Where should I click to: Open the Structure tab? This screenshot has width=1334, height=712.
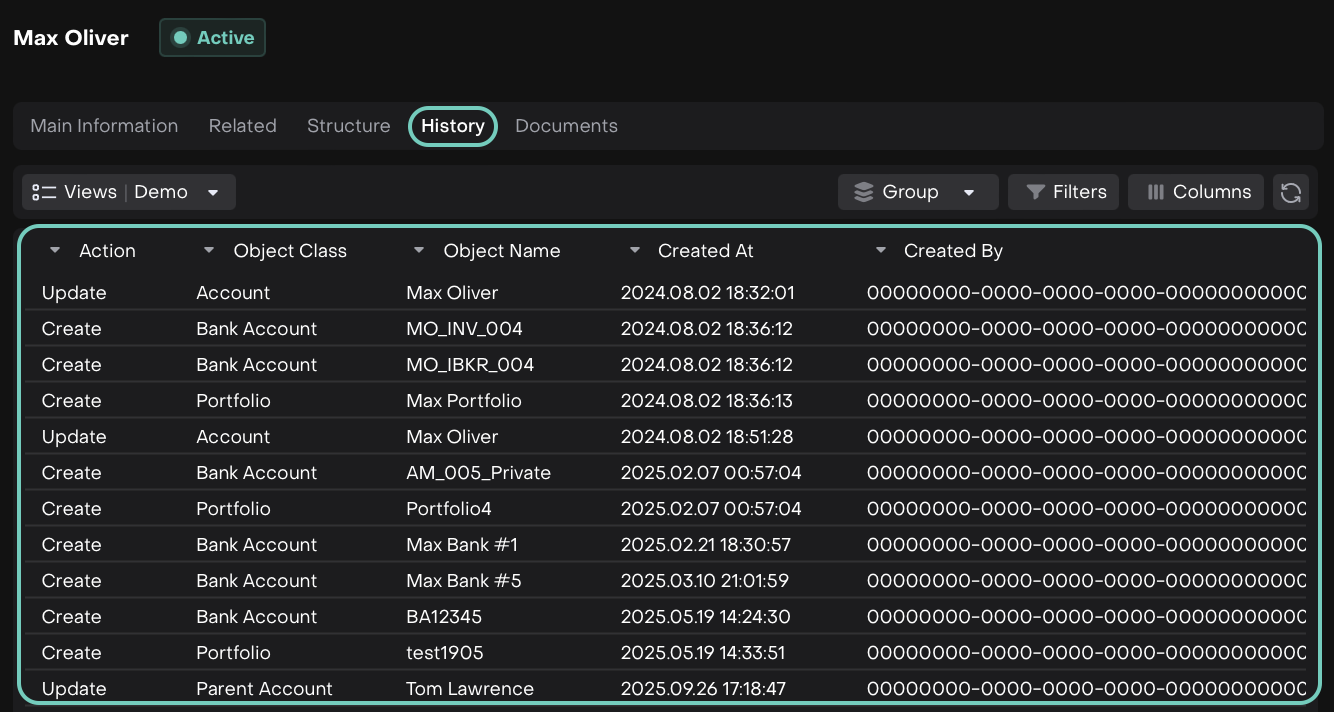pos(348,126)
